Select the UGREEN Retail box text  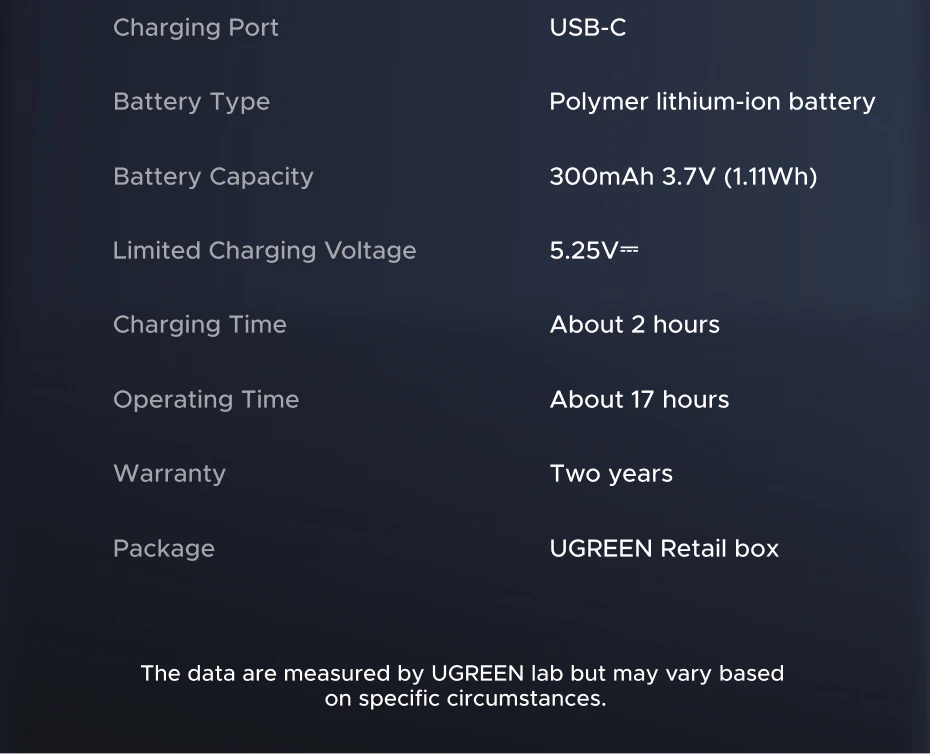664,549
